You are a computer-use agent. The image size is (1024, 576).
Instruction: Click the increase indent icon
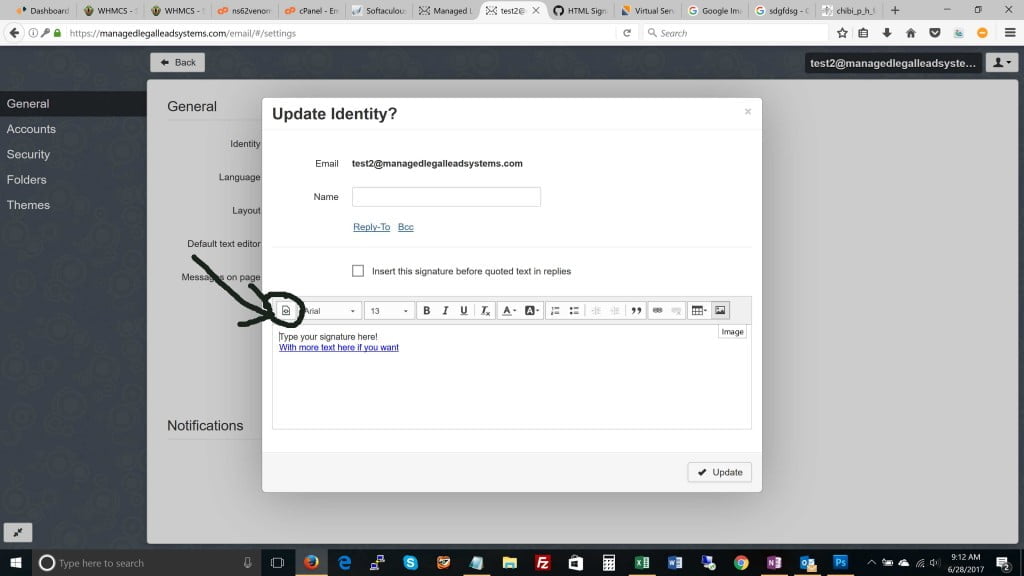(x=615, y=311)
